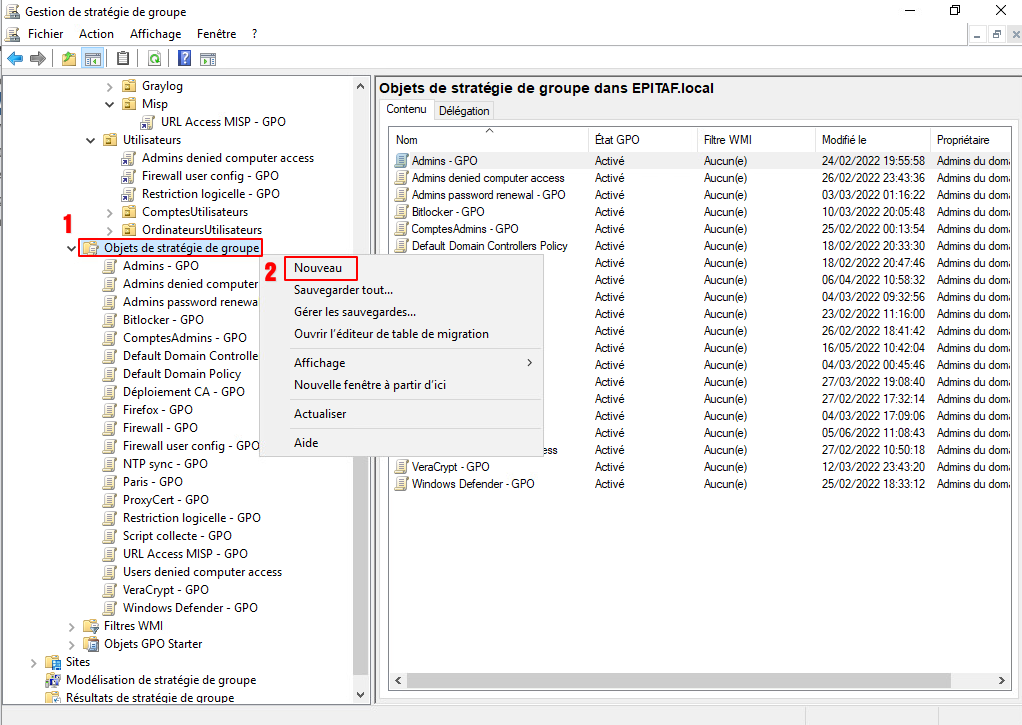The height and width of the screenshot is (725, 1022).
Task: Open Help with the blue question mark icon
Action: click(x=185, y=59)
